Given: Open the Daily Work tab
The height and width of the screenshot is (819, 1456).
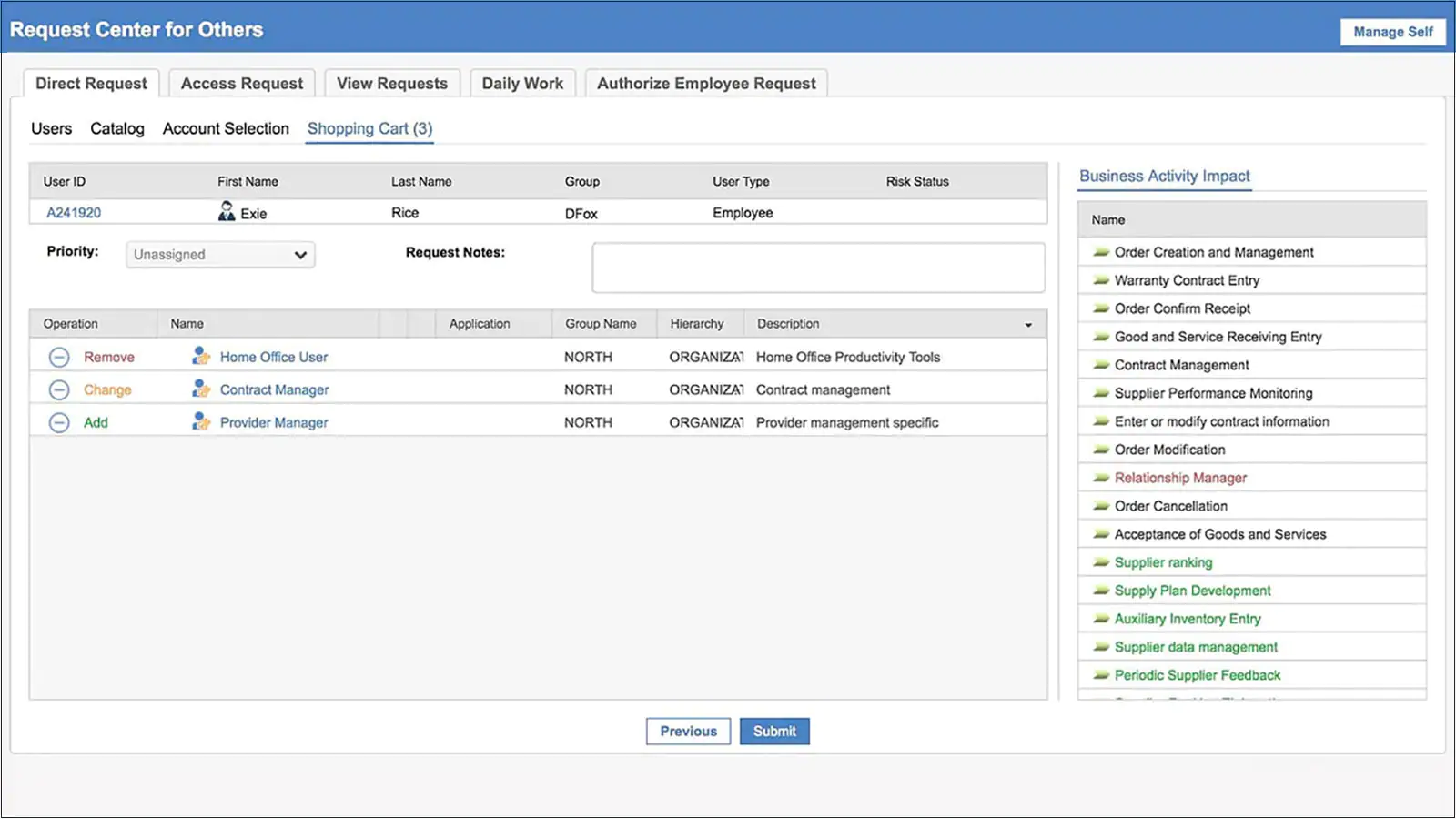Looking at the screenshot, I should 522,84.
